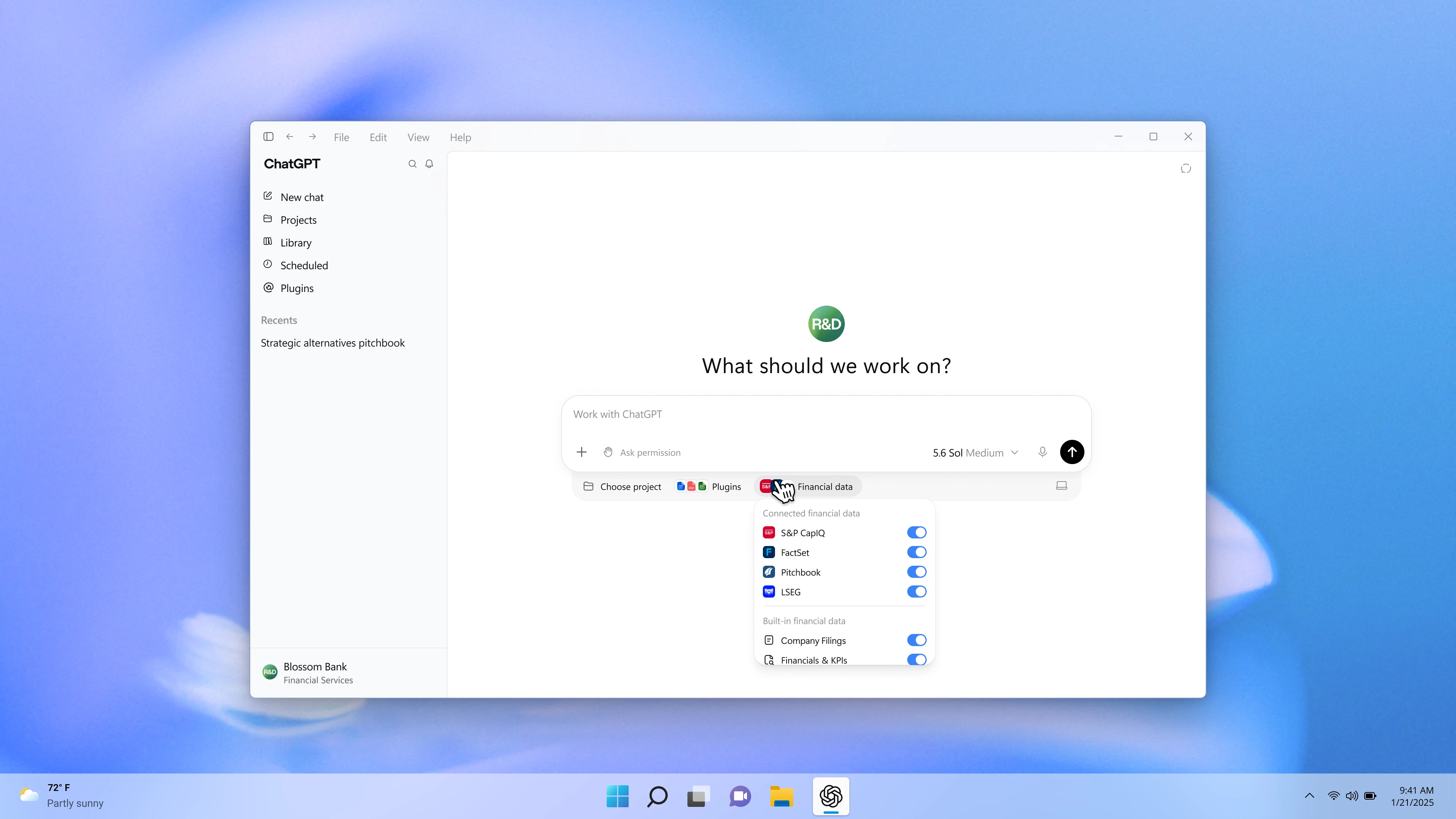
Task: Open the chat app icon on taskbar
Action: (x=740, y=796)
